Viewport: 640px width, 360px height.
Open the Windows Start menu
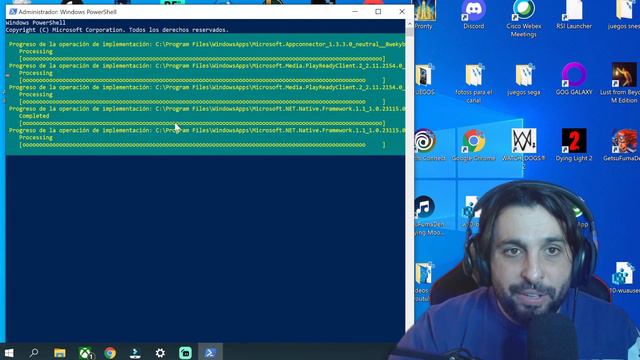(9, 353)
